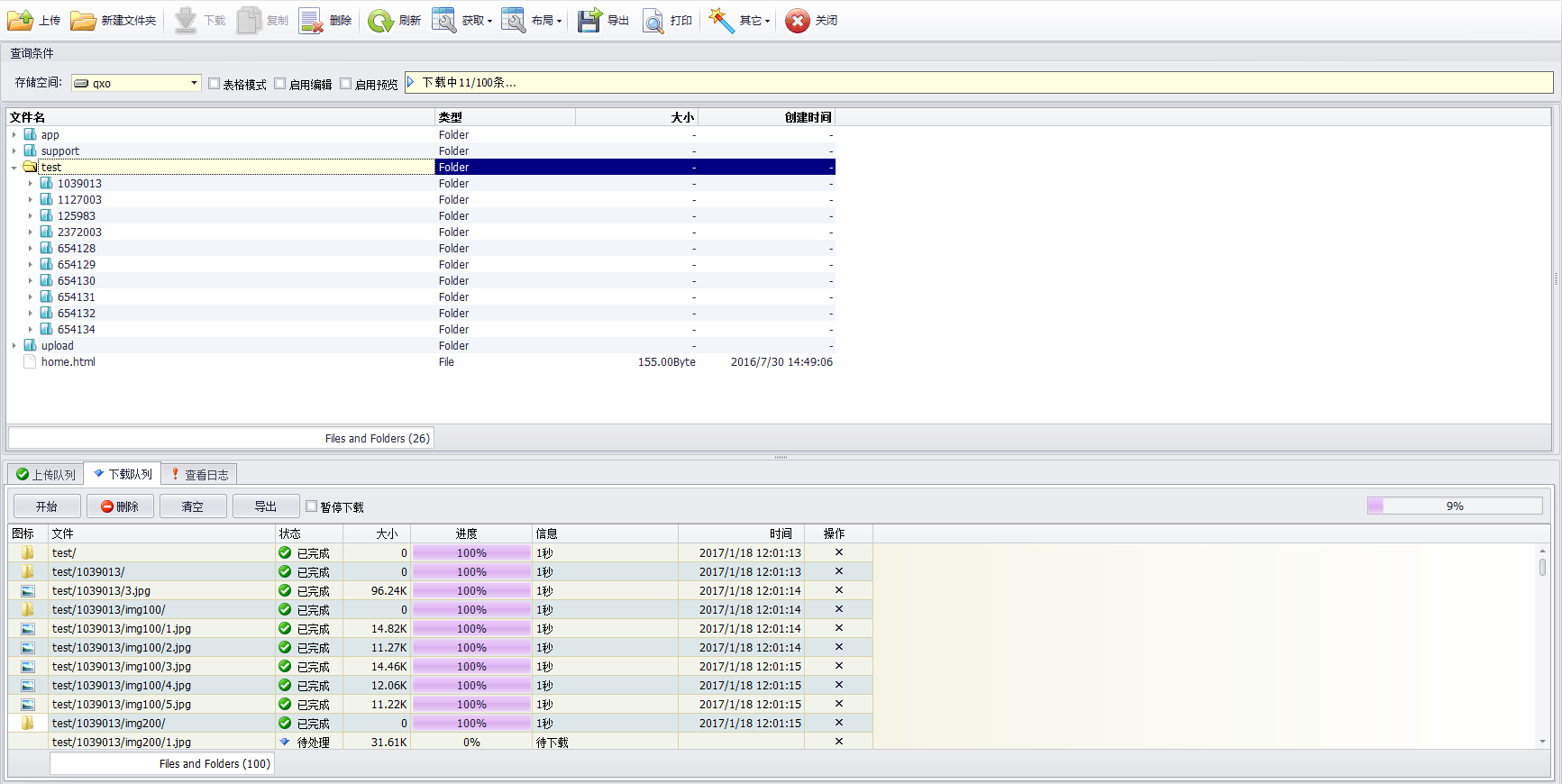Select folder 125983 in the tree
The height and width of the screenshot is (784, 1562).
tap(77, 216)
